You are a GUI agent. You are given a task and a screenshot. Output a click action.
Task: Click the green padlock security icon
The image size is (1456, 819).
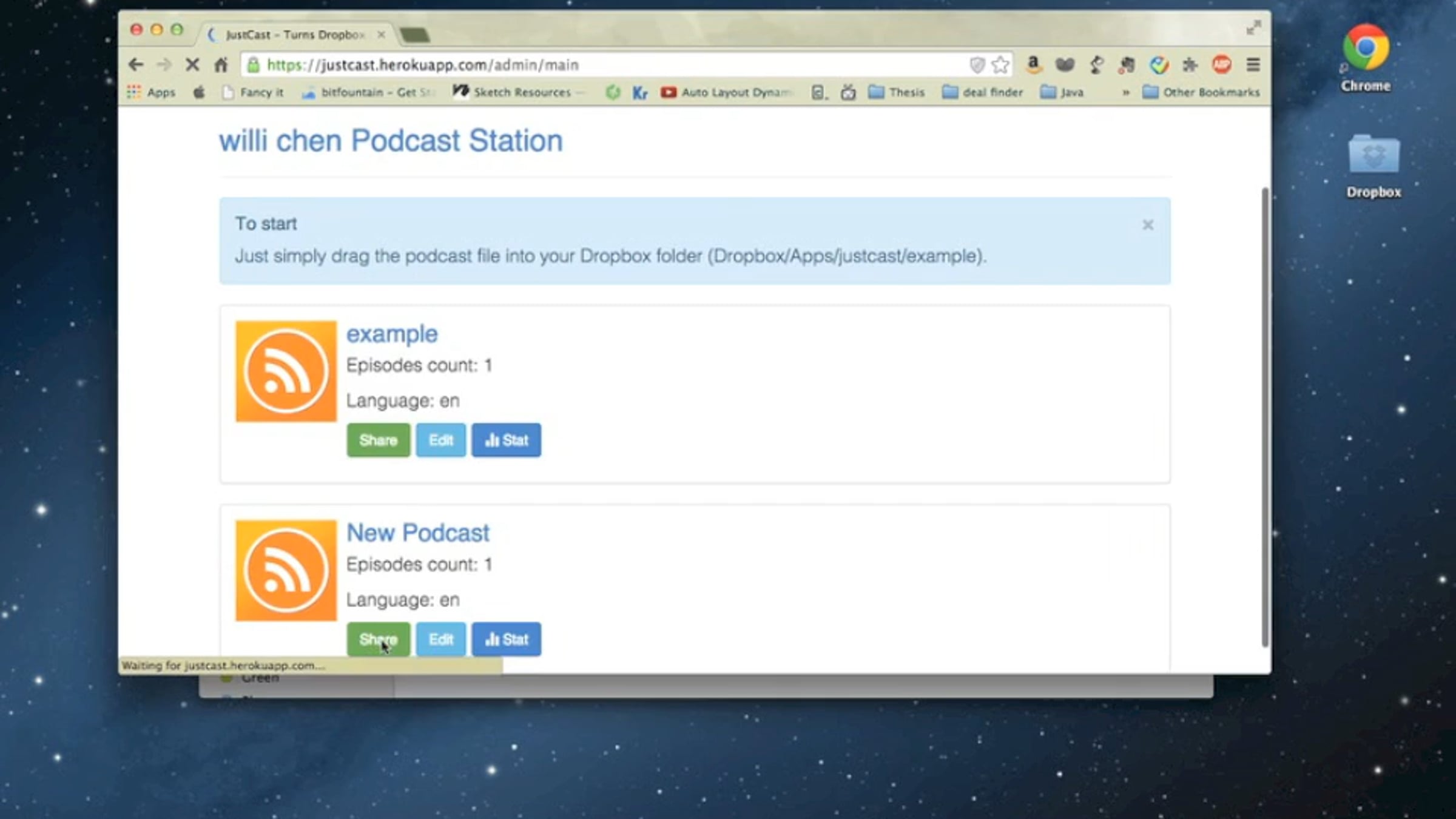click(x=254, y=65)
